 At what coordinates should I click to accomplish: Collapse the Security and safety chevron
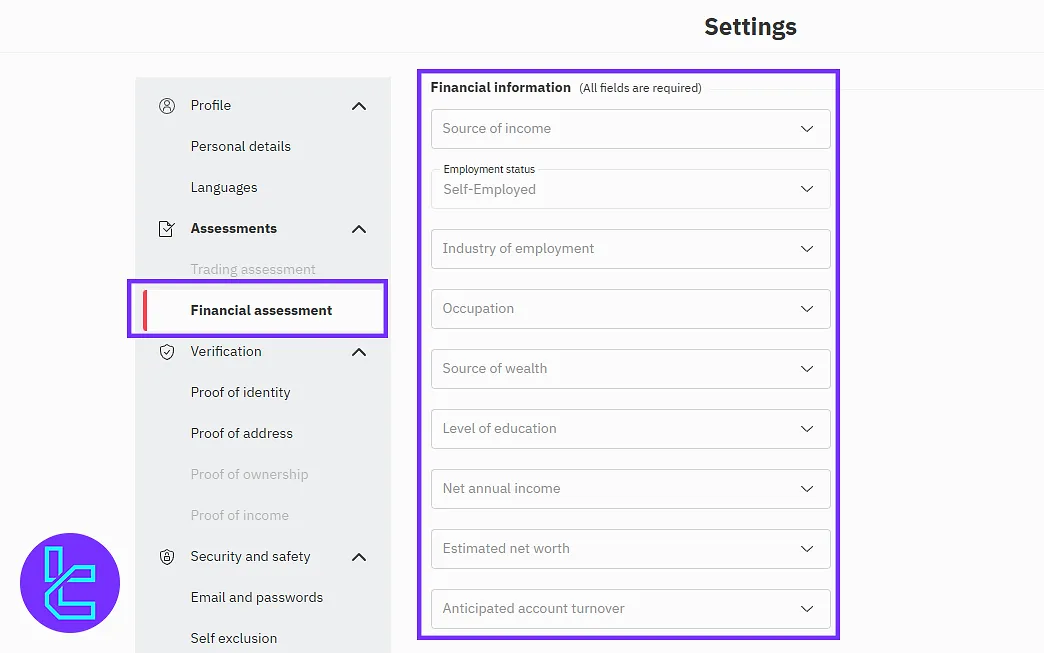pos(359,557)
